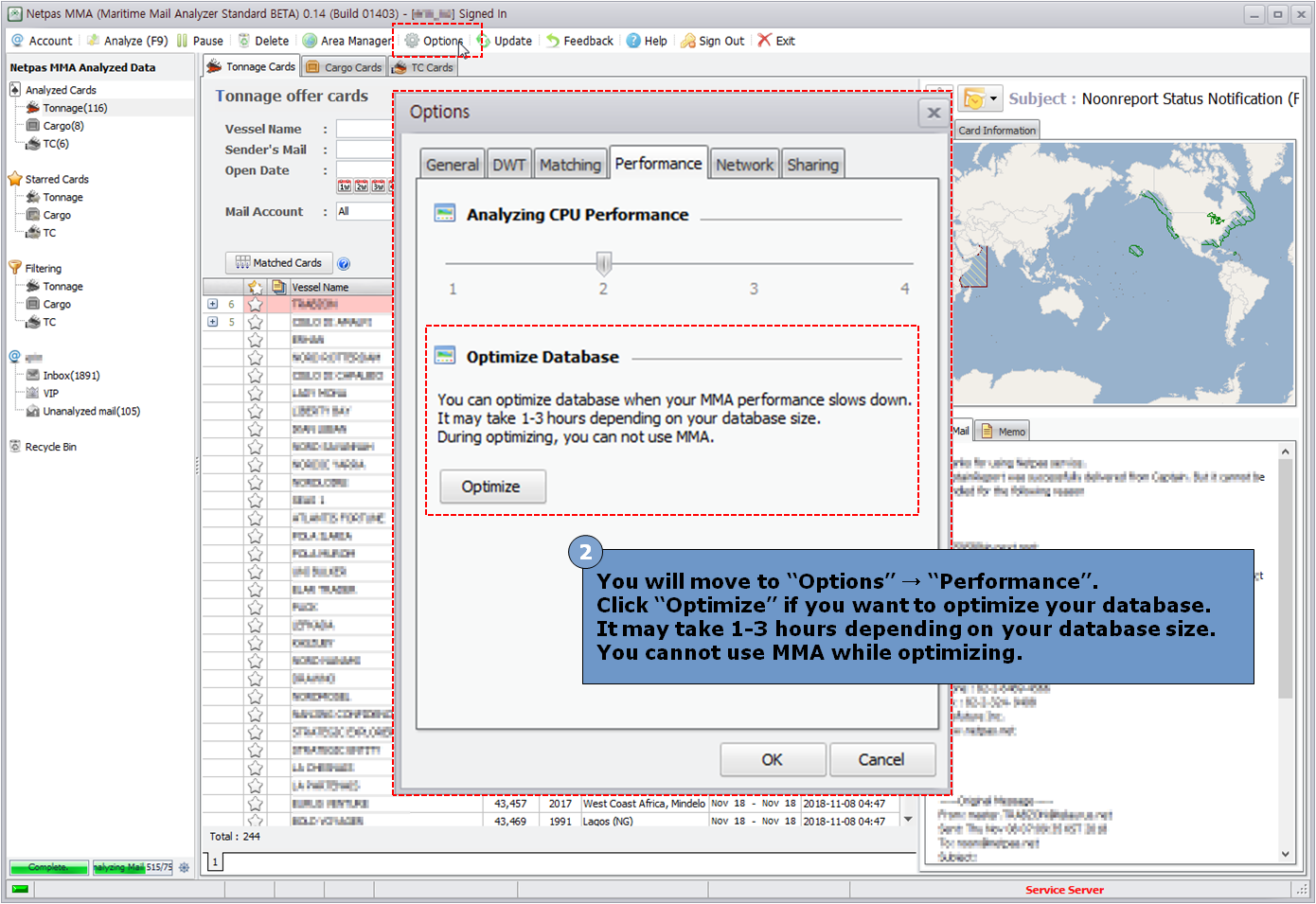
Task: Click the Pause toolbar button
Action: (x=200, y=41)
